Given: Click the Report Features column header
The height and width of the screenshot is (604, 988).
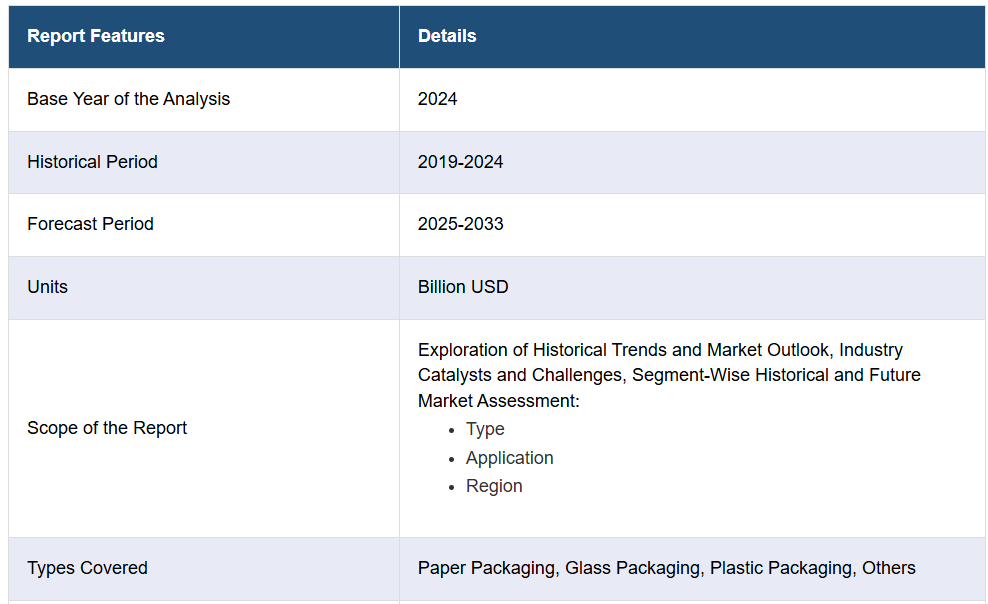Looking at the screenshot, I should (x=96, y=36).
